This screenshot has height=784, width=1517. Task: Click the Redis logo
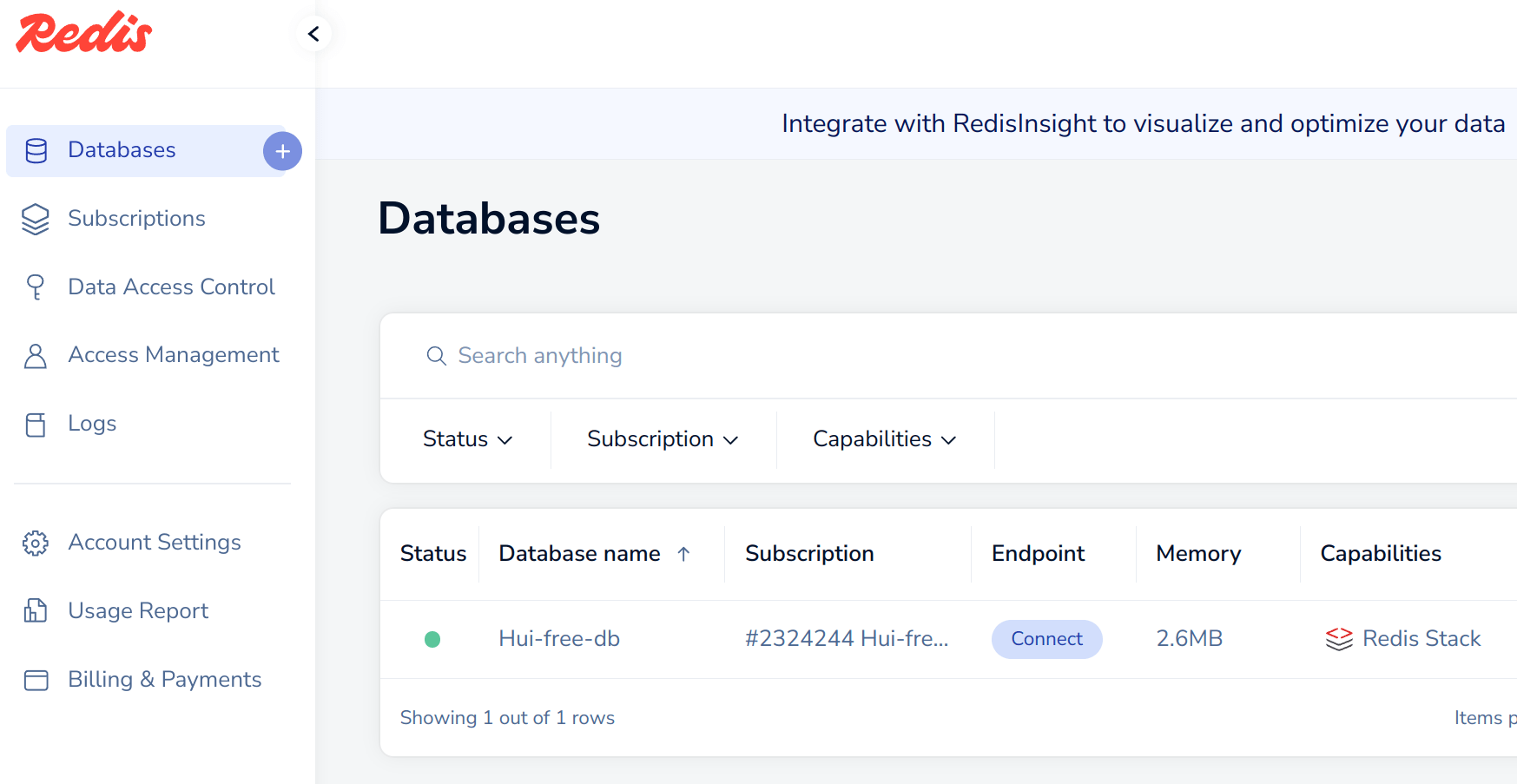84,33
